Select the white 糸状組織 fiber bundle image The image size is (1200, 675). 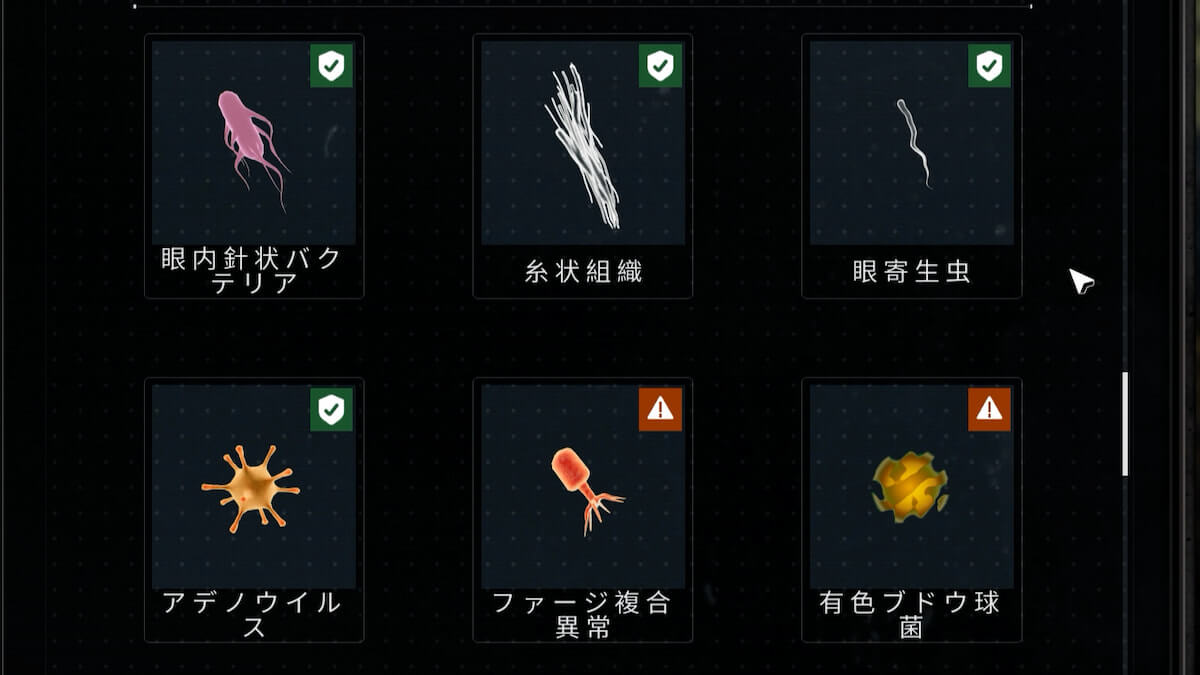tap(583, 143)
